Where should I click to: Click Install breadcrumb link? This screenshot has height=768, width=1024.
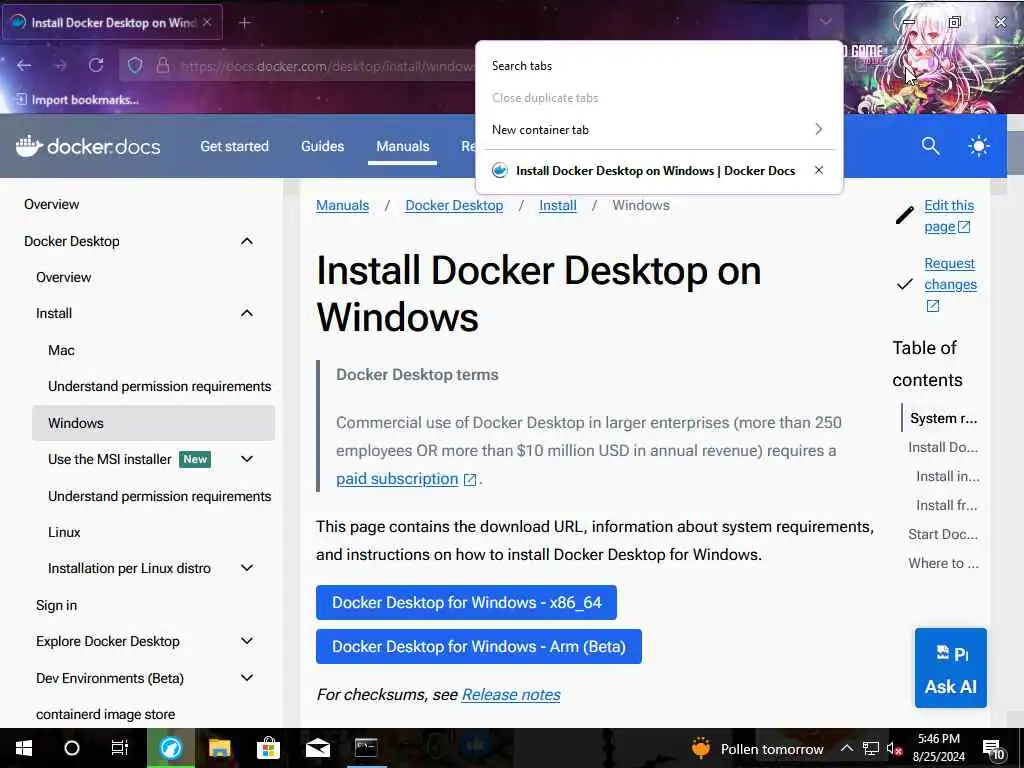pyautogui.click(x=558, y=206)
